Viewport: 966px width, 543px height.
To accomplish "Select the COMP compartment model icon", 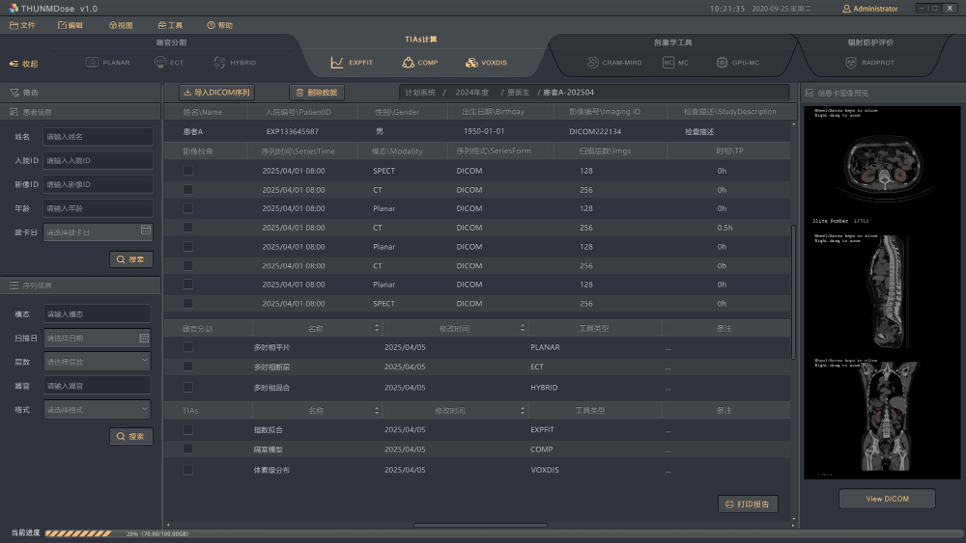I will [x=408, y=62].
